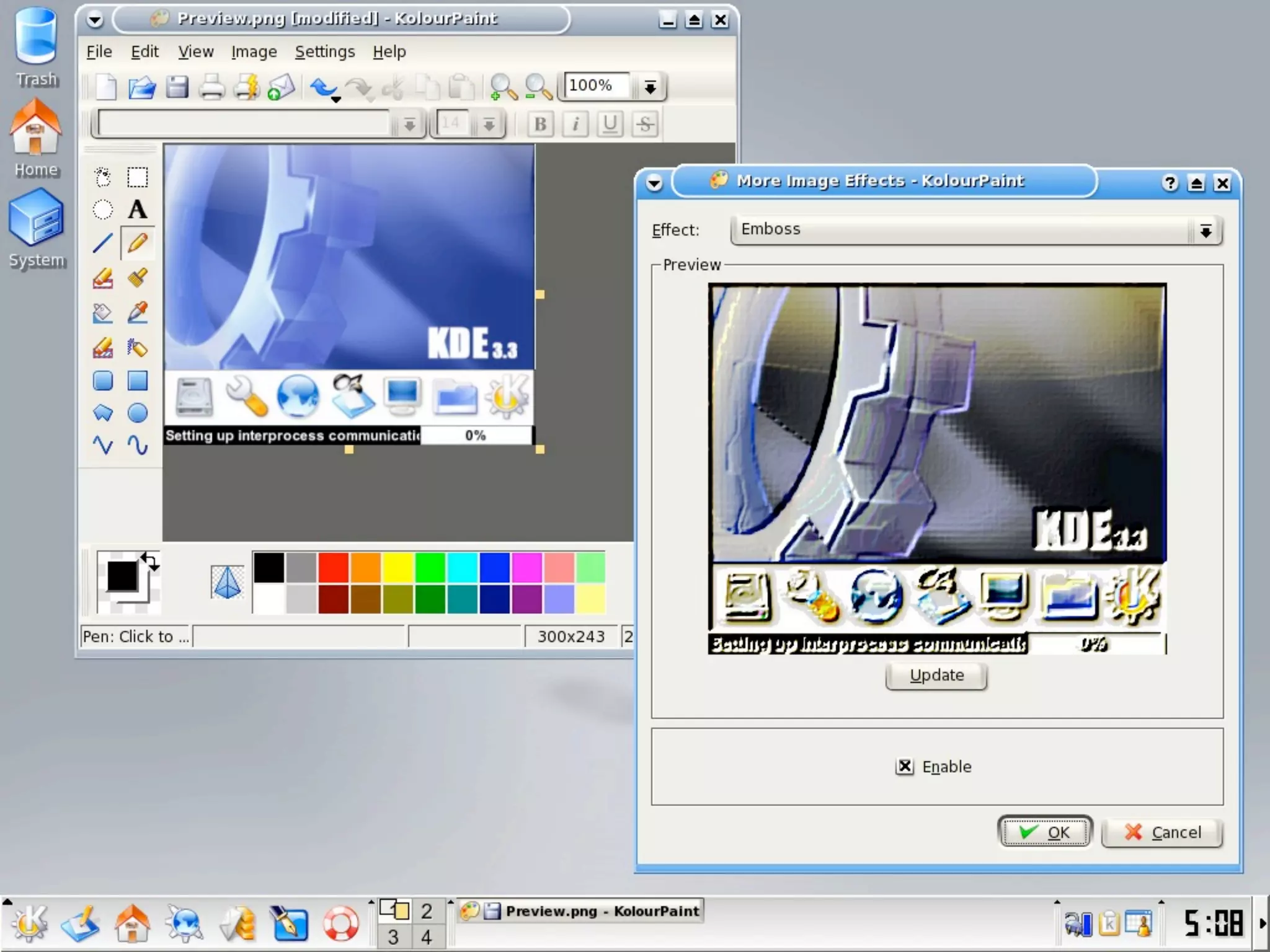
Task: Open the undo history dropdown arrow
Action: click(x=336, y=99)
